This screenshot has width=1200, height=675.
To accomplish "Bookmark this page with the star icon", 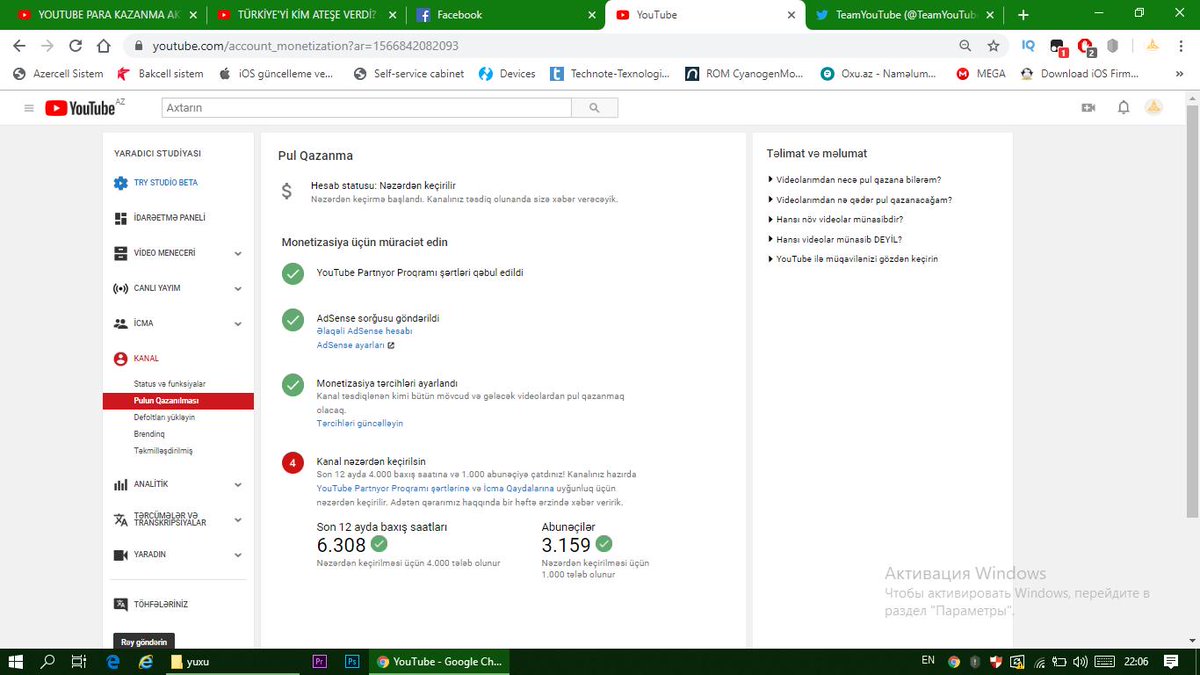I will click(993, 46).
